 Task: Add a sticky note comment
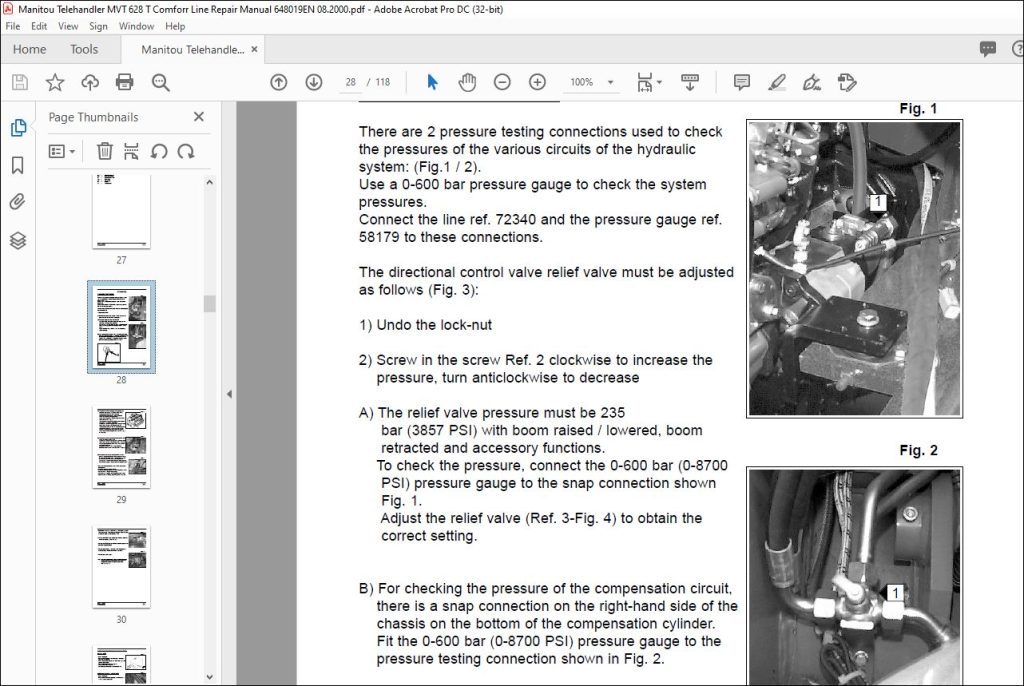coord(741,82)
